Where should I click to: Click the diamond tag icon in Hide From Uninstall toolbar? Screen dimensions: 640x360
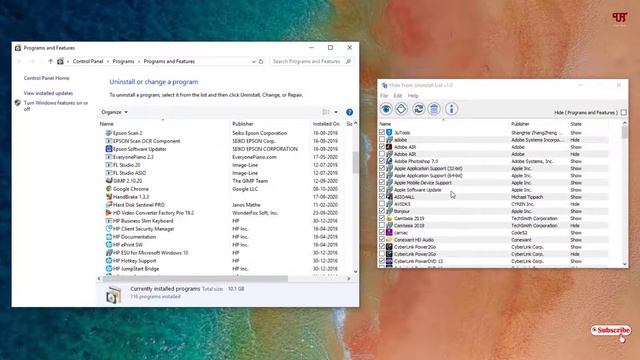(402, 109)
